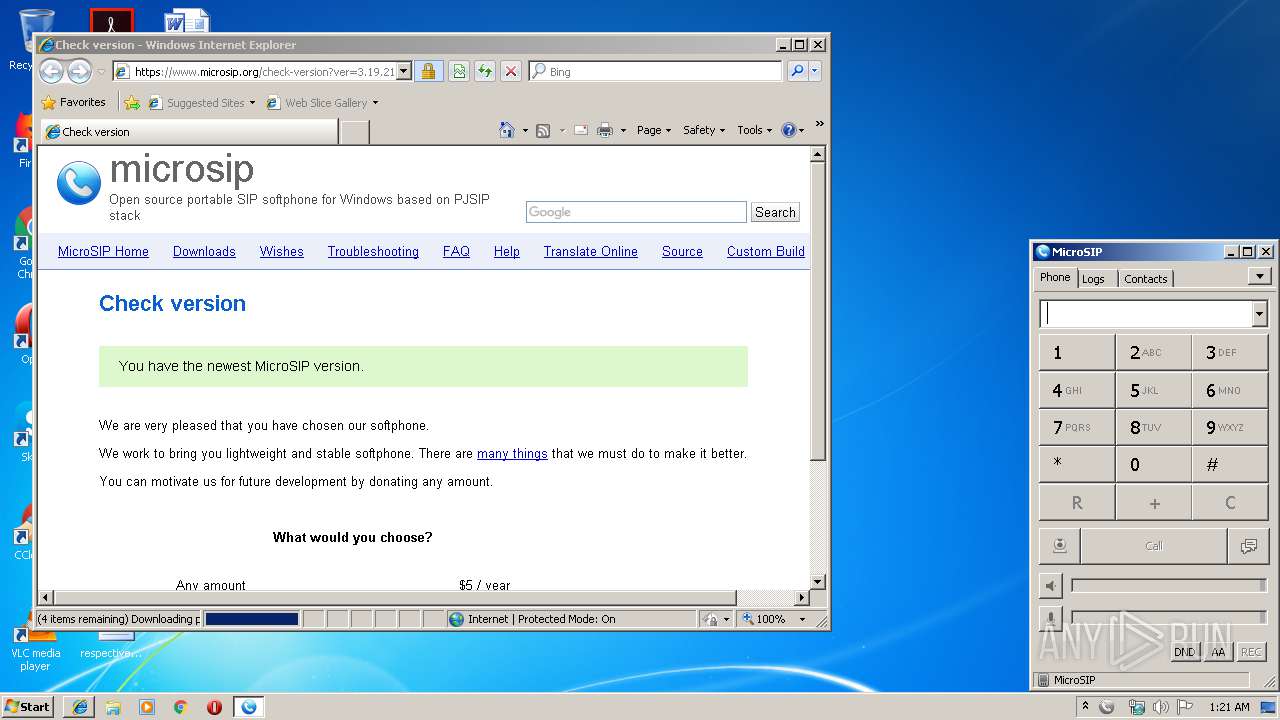Open Favorites star button

point(73,102)
